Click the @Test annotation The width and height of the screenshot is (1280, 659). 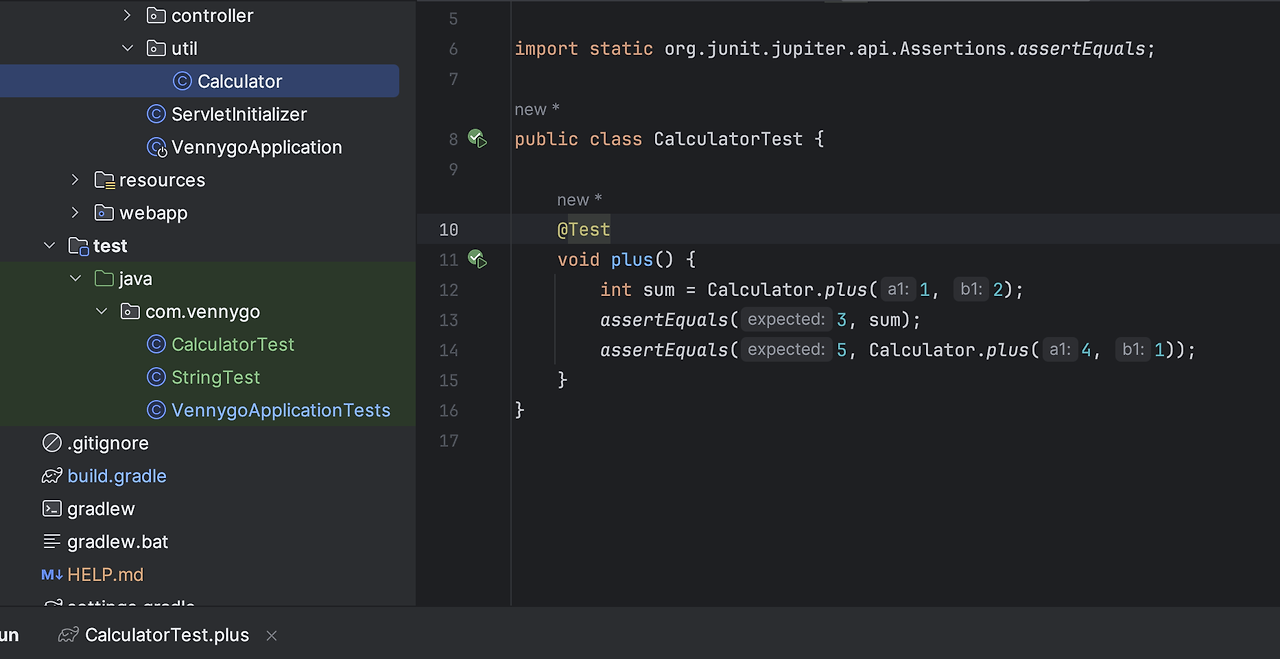[x=584, y=229]
